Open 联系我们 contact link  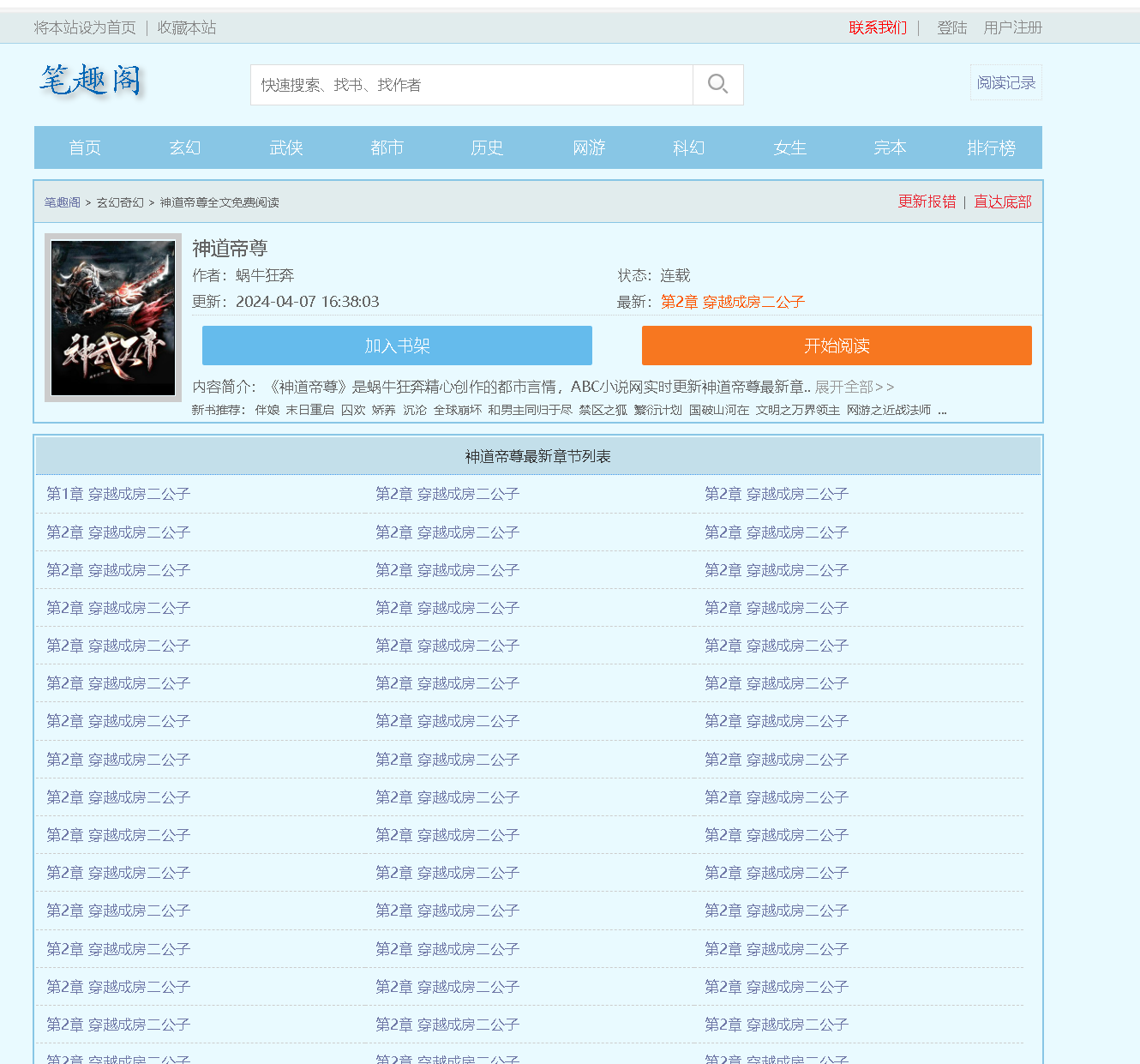(878, 27)
